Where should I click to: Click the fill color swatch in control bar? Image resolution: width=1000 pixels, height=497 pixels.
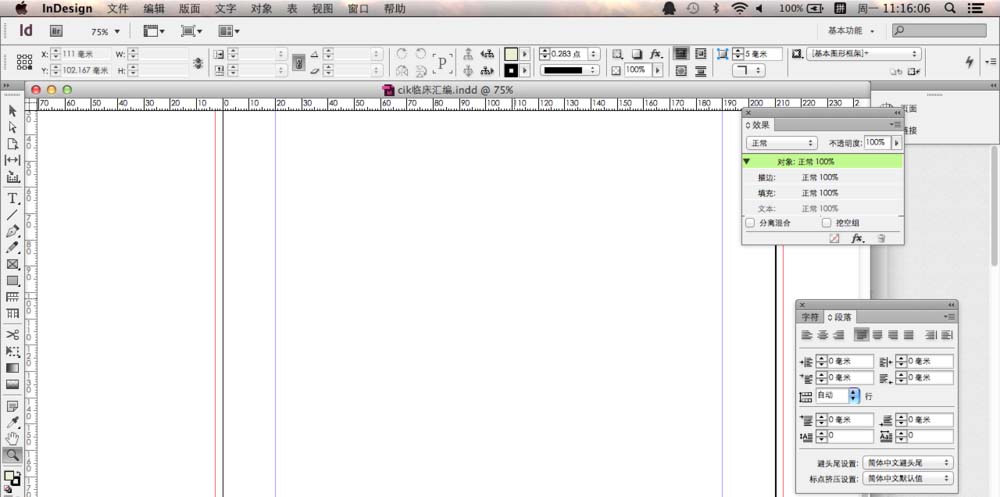click(x=512, y=53)
